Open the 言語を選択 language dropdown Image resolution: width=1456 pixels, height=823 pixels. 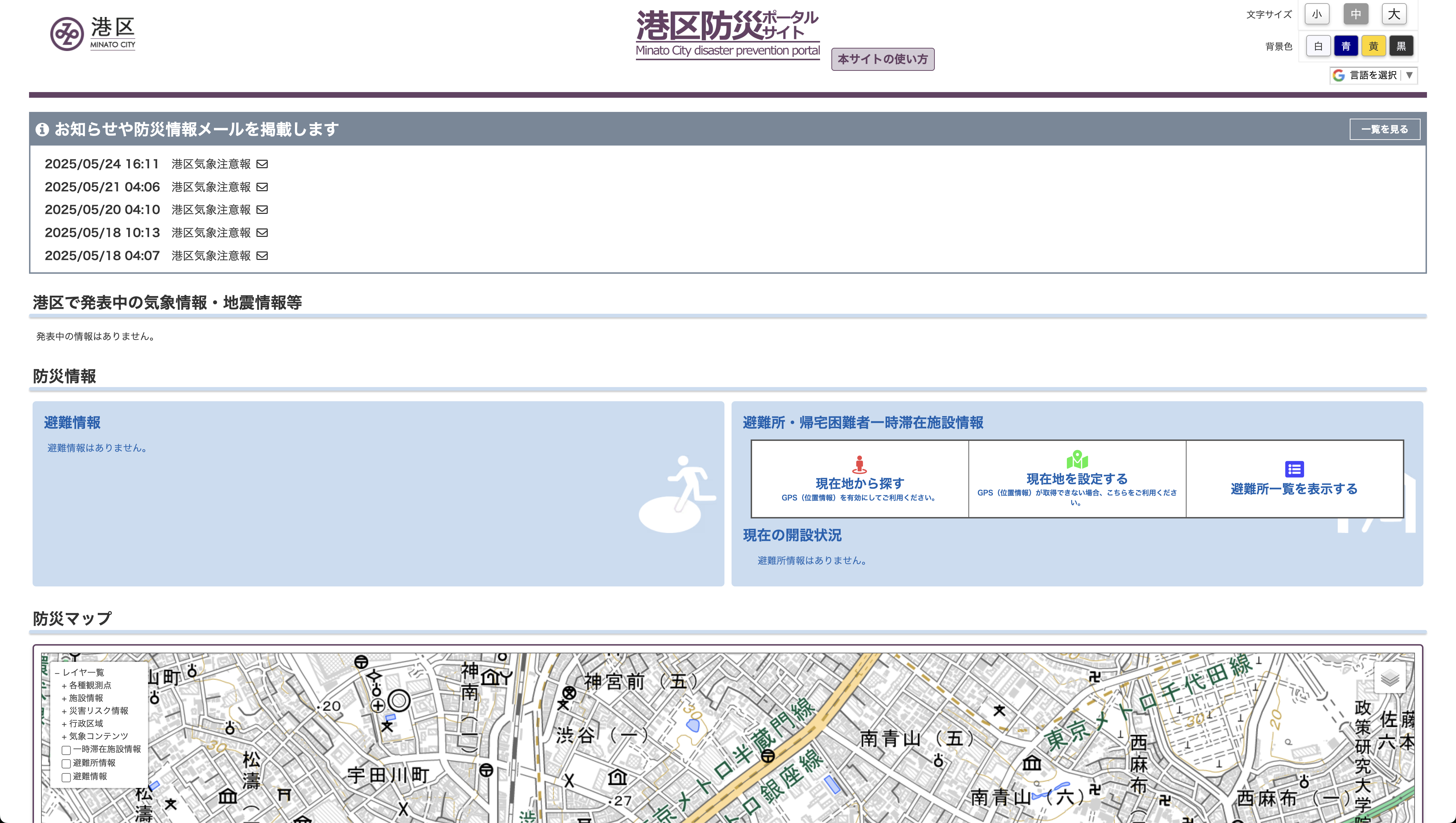(x=1373, y=75)
